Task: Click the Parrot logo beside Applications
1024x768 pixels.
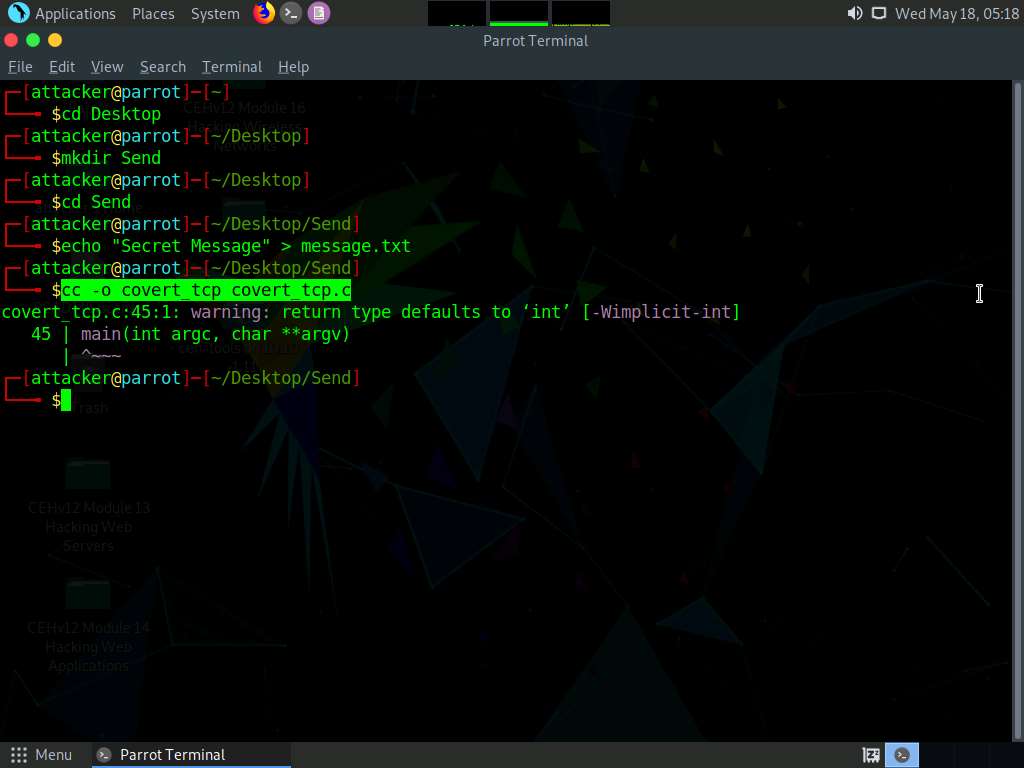Action: coord(18,13)
